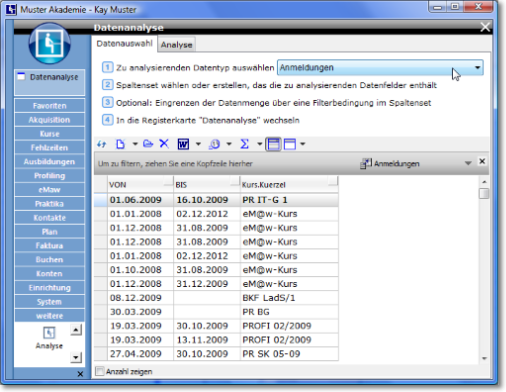Open the Fehlzeiten sidebar section
The width and height of the screenshot is (506, 392).
click(x=50, y=148)
